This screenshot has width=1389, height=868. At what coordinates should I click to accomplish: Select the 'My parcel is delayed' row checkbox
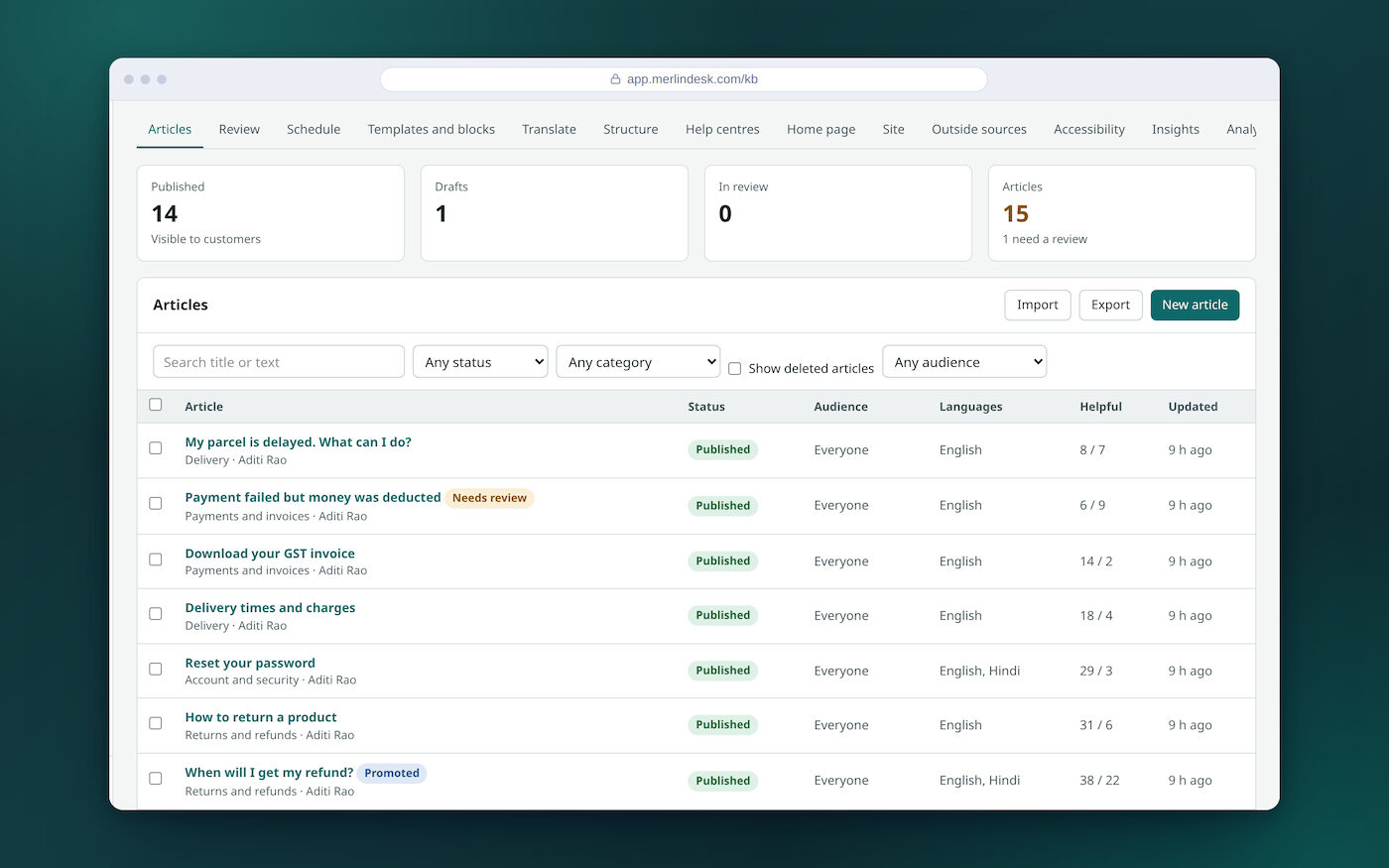(x=156, y=448)
